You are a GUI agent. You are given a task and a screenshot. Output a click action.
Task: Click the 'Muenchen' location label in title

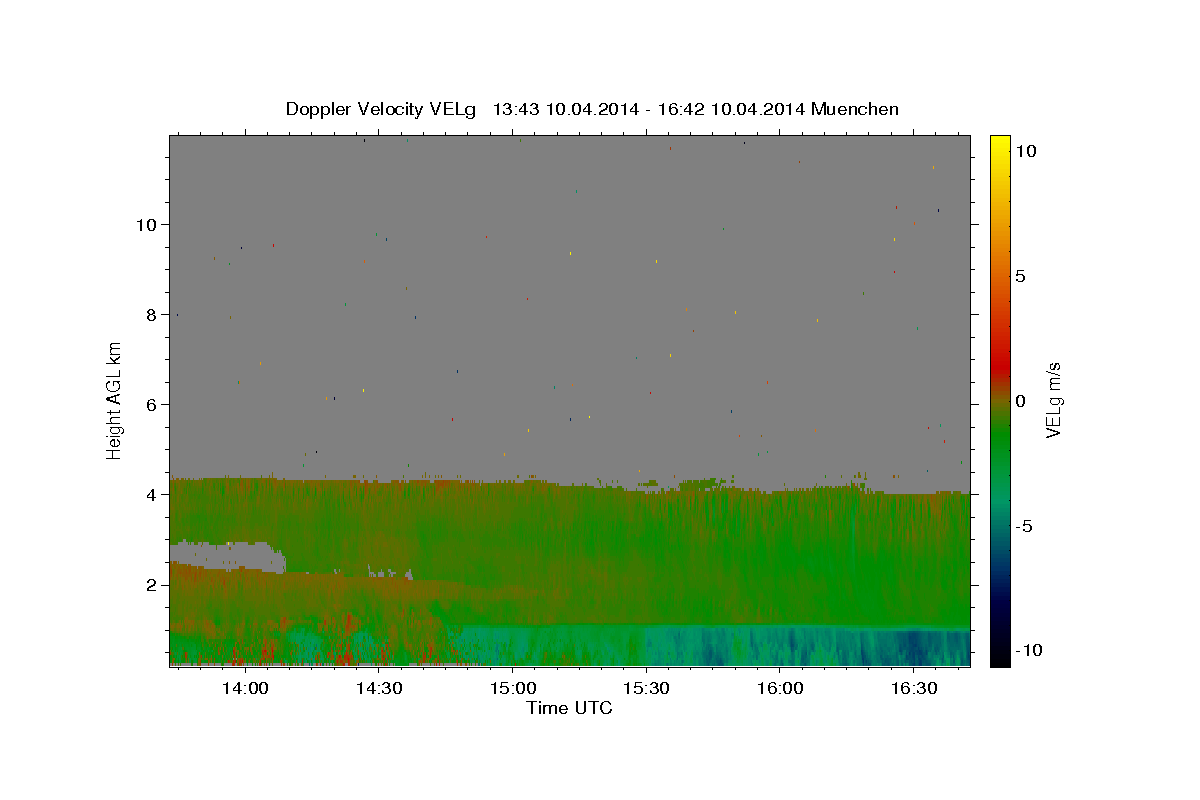tap(855, 109)
